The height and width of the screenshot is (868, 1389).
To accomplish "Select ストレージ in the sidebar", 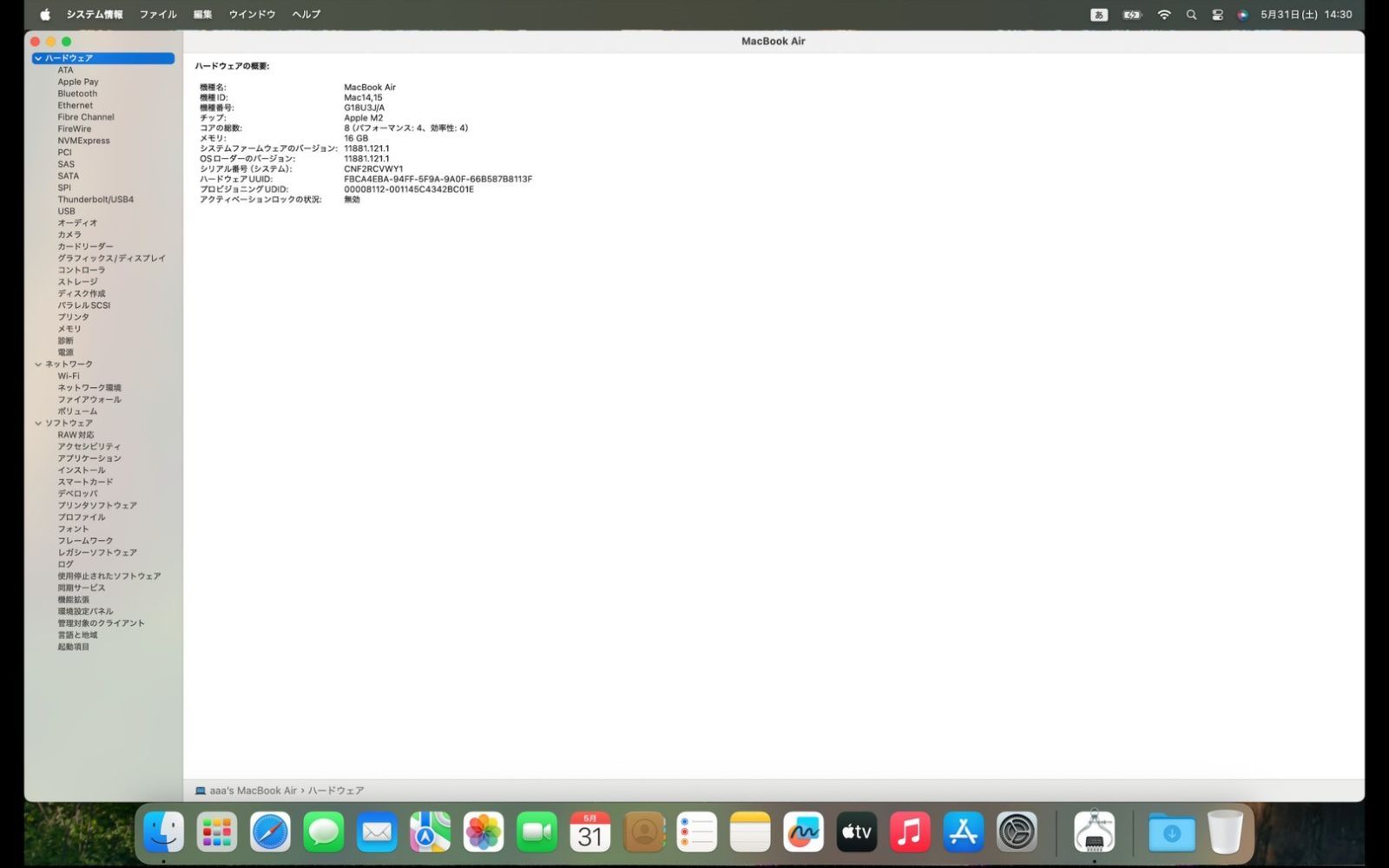I will pyautogui.click(x=77, y=282).
